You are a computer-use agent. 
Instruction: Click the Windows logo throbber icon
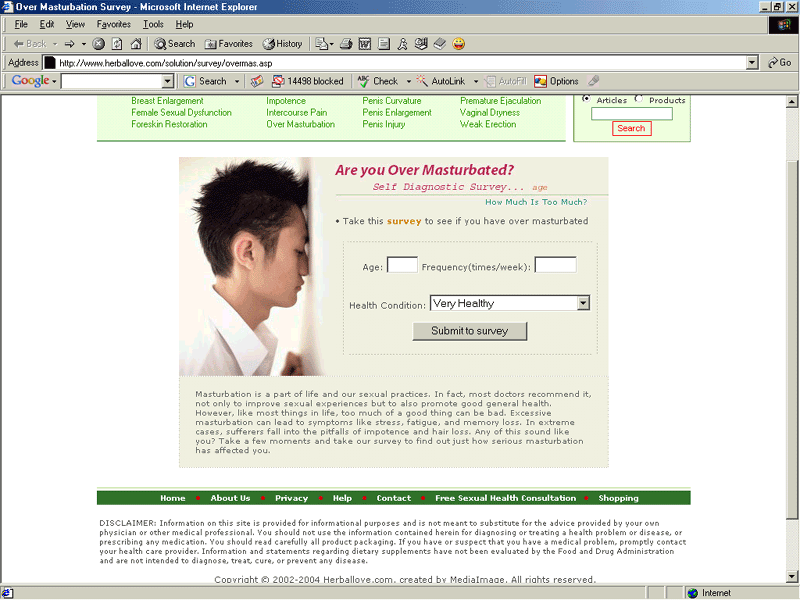783,25
